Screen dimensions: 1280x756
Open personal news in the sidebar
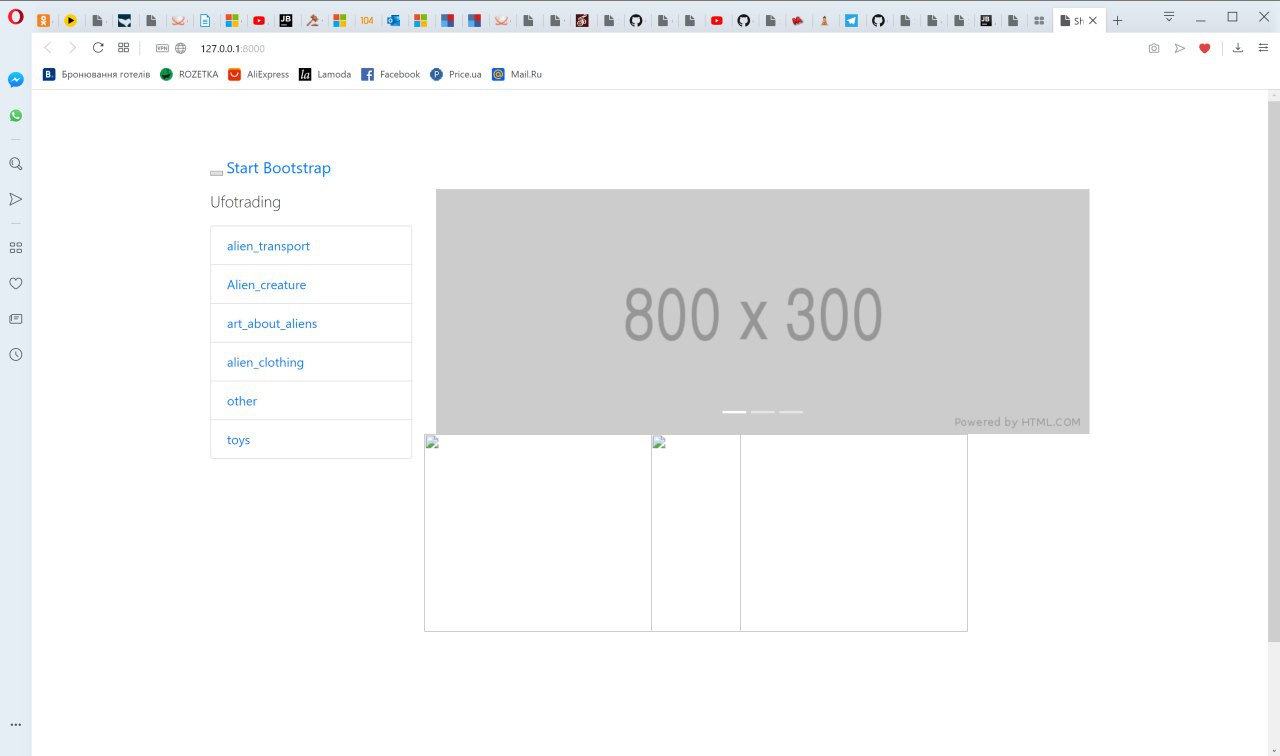16,319
